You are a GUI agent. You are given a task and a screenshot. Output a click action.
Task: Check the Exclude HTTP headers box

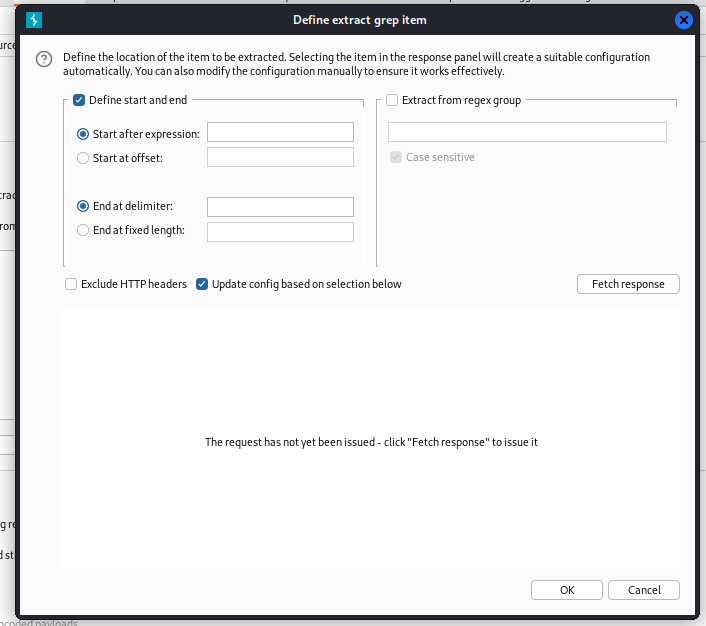(x=71, y=284)
